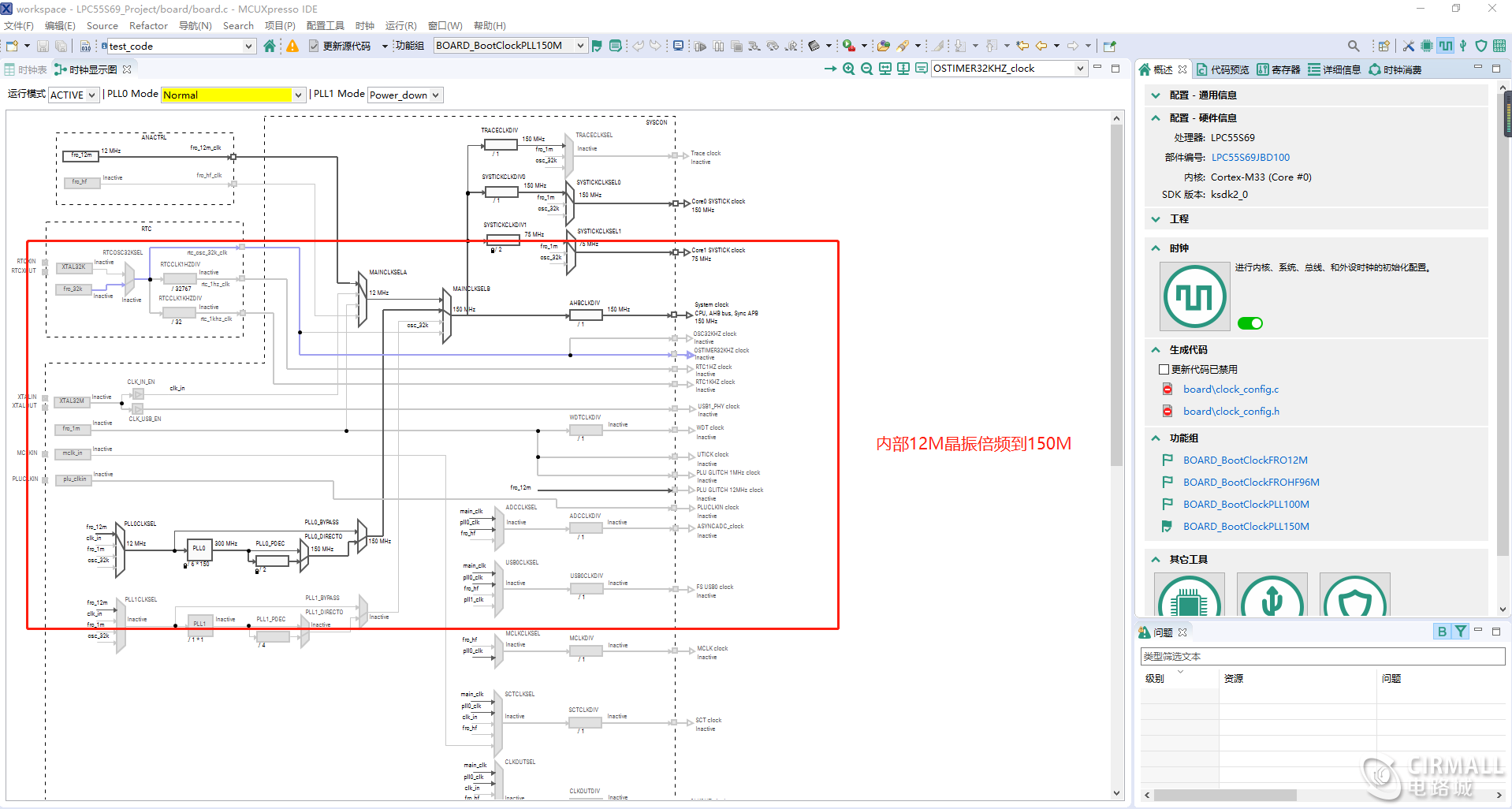The height and width of the screenshot is (809, 1512).
Task: Zoom in on the clock diagram
Action: pyautogui.click(x=848, y=69)
